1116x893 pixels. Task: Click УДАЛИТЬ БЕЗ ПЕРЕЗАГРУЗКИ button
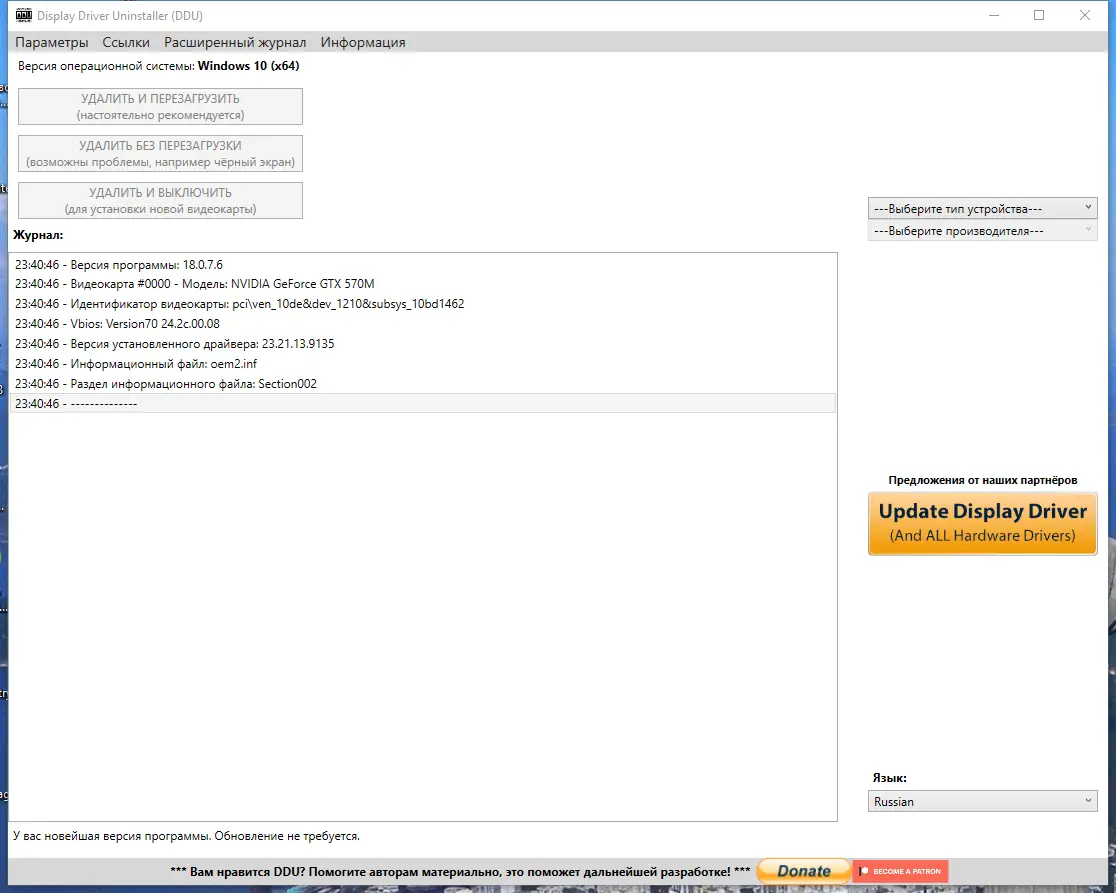159,152
